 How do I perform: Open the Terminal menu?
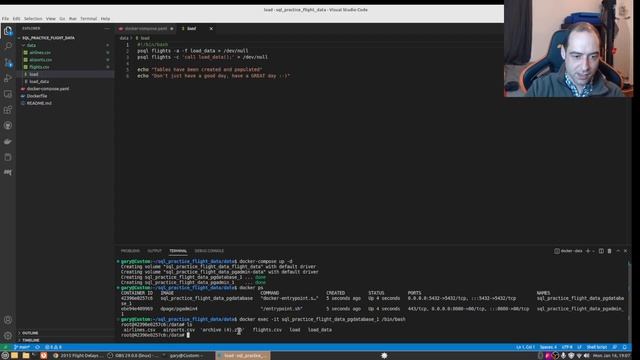(89, 19)
